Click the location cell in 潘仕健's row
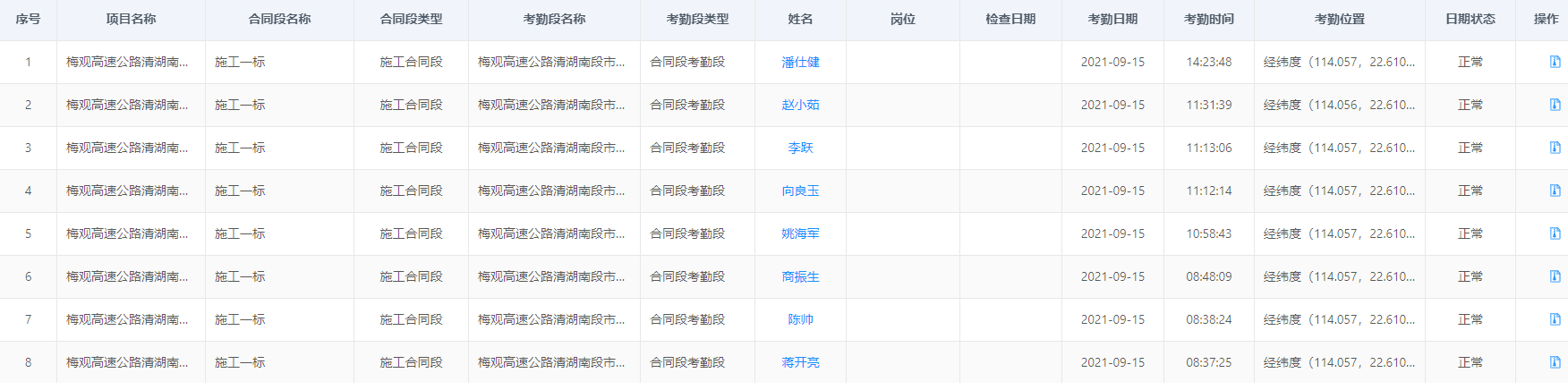The image size is (1568, 390). tap(1339, 62)
